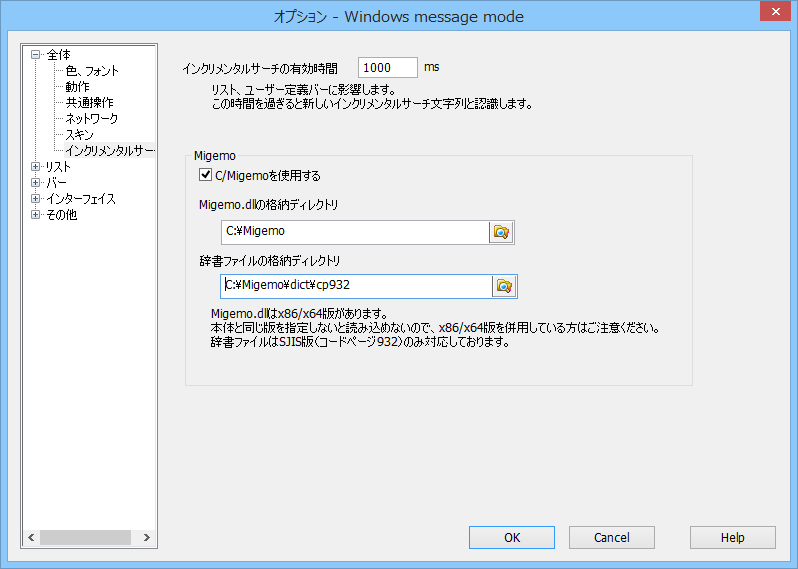Click the incremental search time 1000 field

pyautogui.click(x=387, y=67)
